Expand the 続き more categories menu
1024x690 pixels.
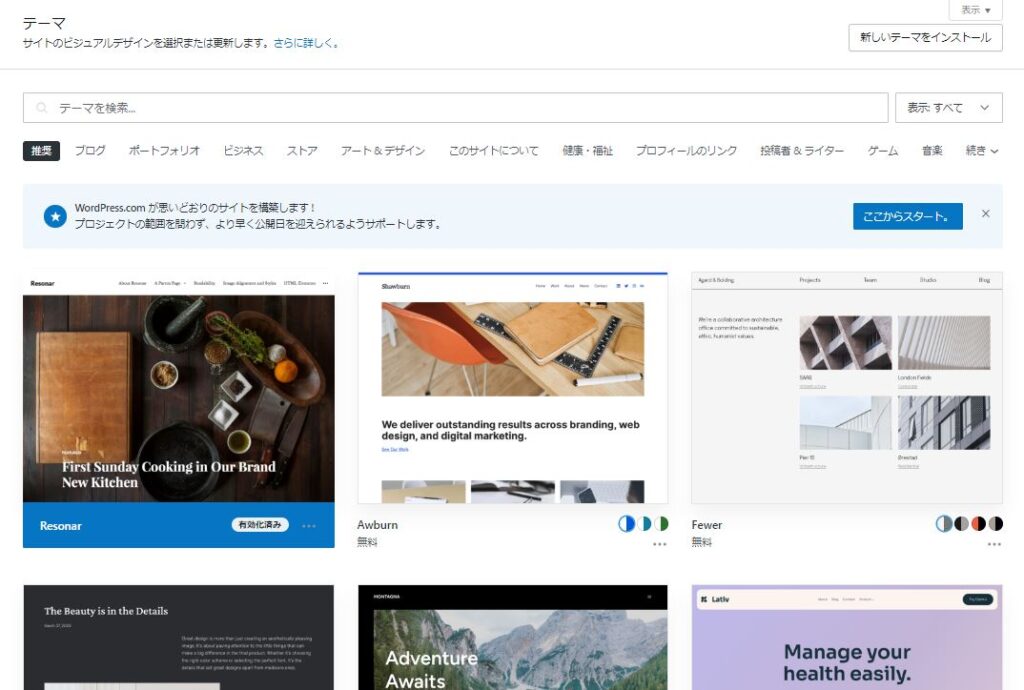point(981,151)
